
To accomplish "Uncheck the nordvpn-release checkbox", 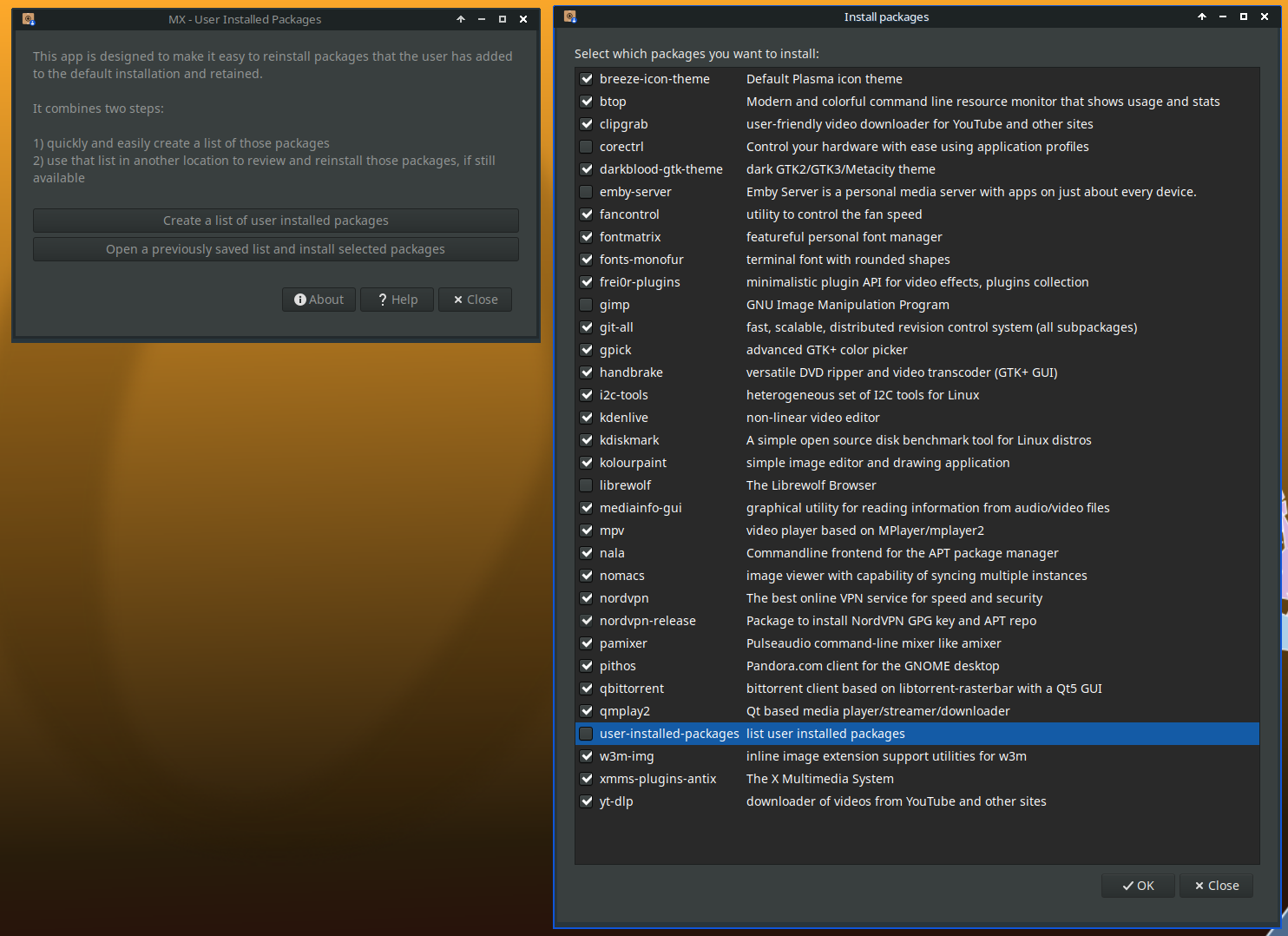I will pyautogui.click(x=587, y=621).
